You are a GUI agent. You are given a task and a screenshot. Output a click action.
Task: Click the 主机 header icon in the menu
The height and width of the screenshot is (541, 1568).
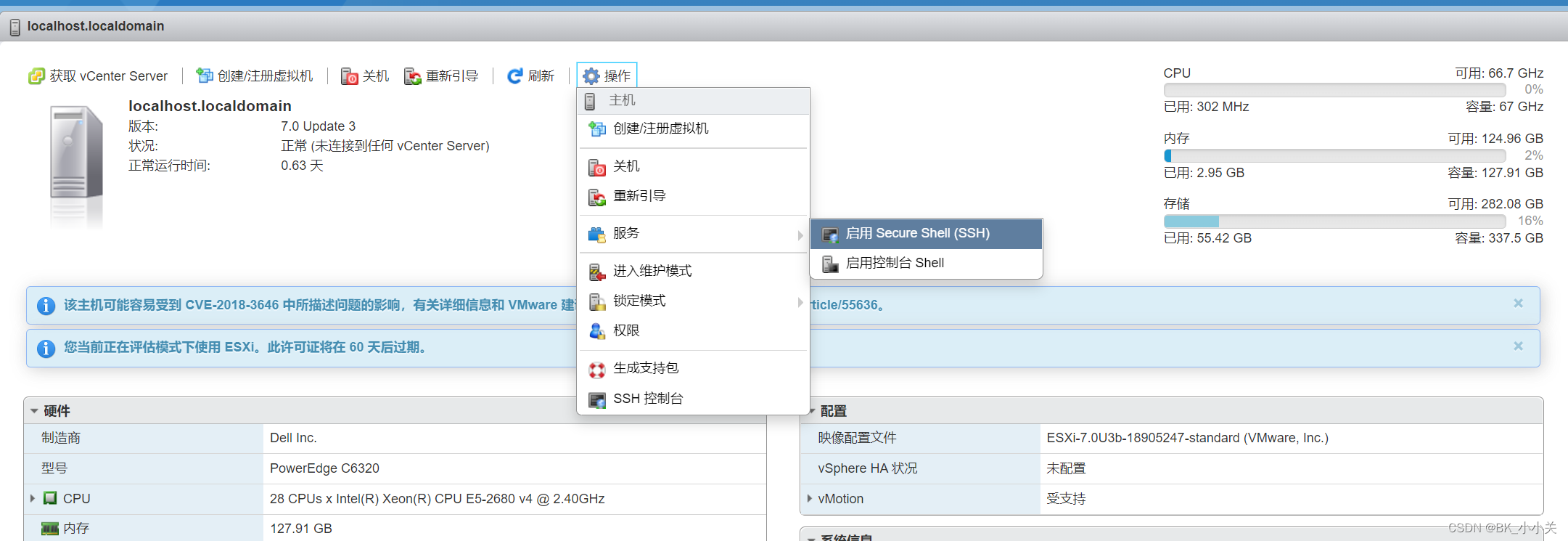click(590, 101)
